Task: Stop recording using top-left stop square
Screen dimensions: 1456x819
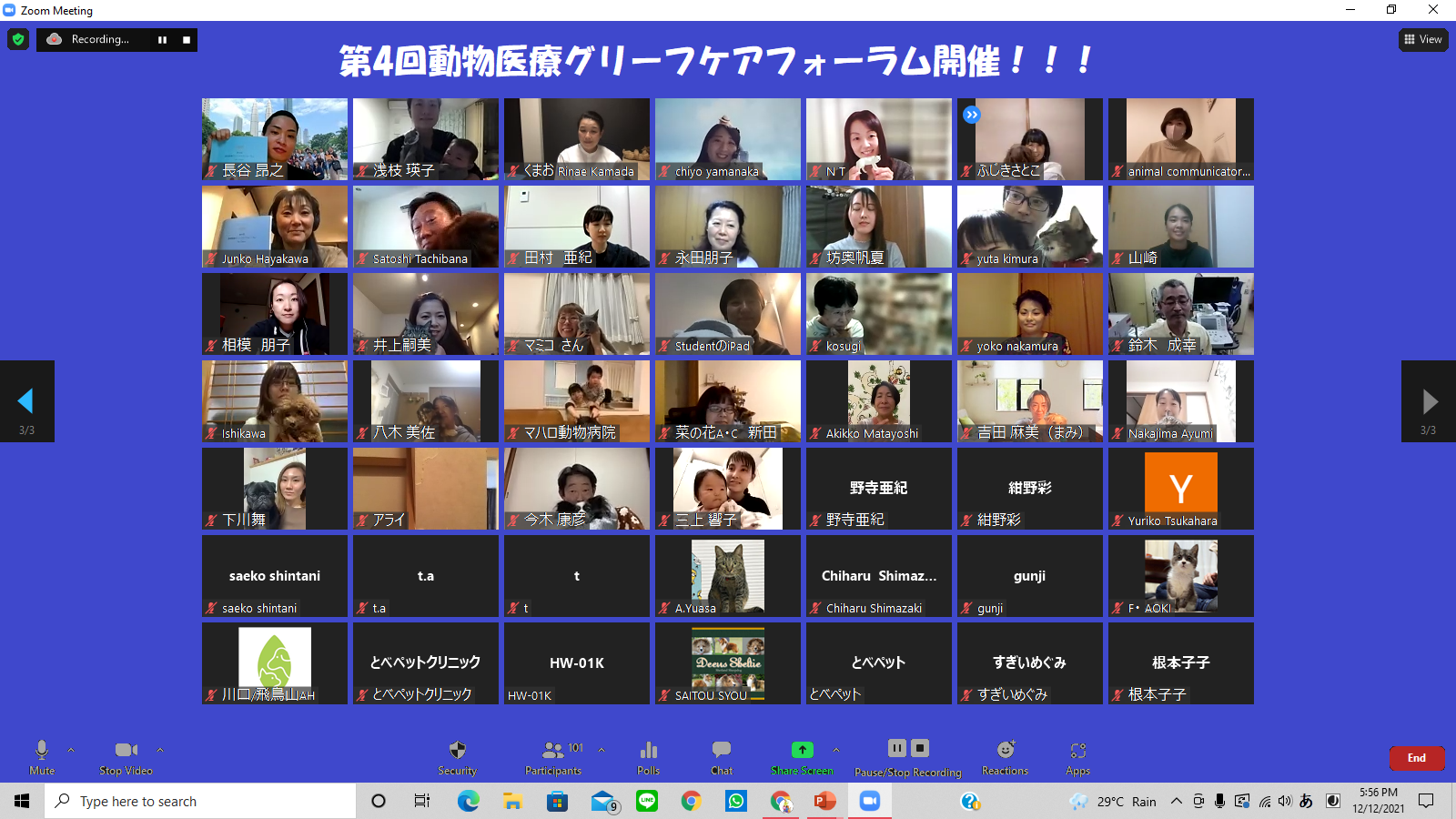Action: pos(187,40)
